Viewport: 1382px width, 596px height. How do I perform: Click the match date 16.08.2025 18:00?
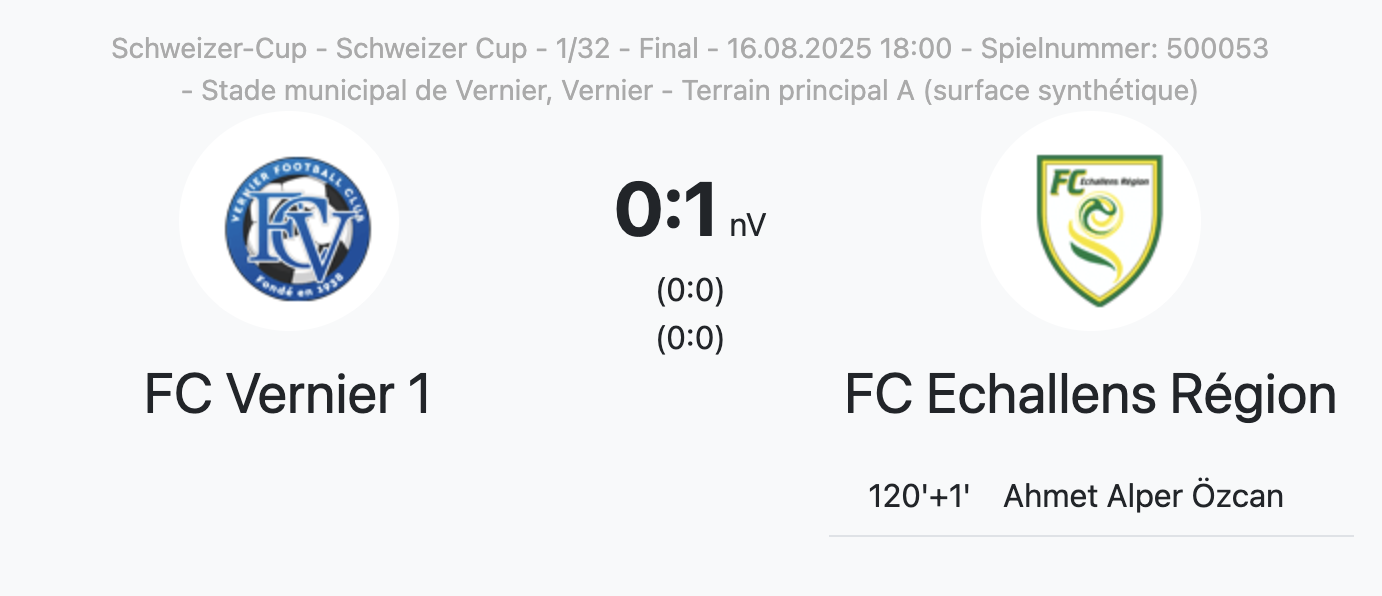click(839, 47)
